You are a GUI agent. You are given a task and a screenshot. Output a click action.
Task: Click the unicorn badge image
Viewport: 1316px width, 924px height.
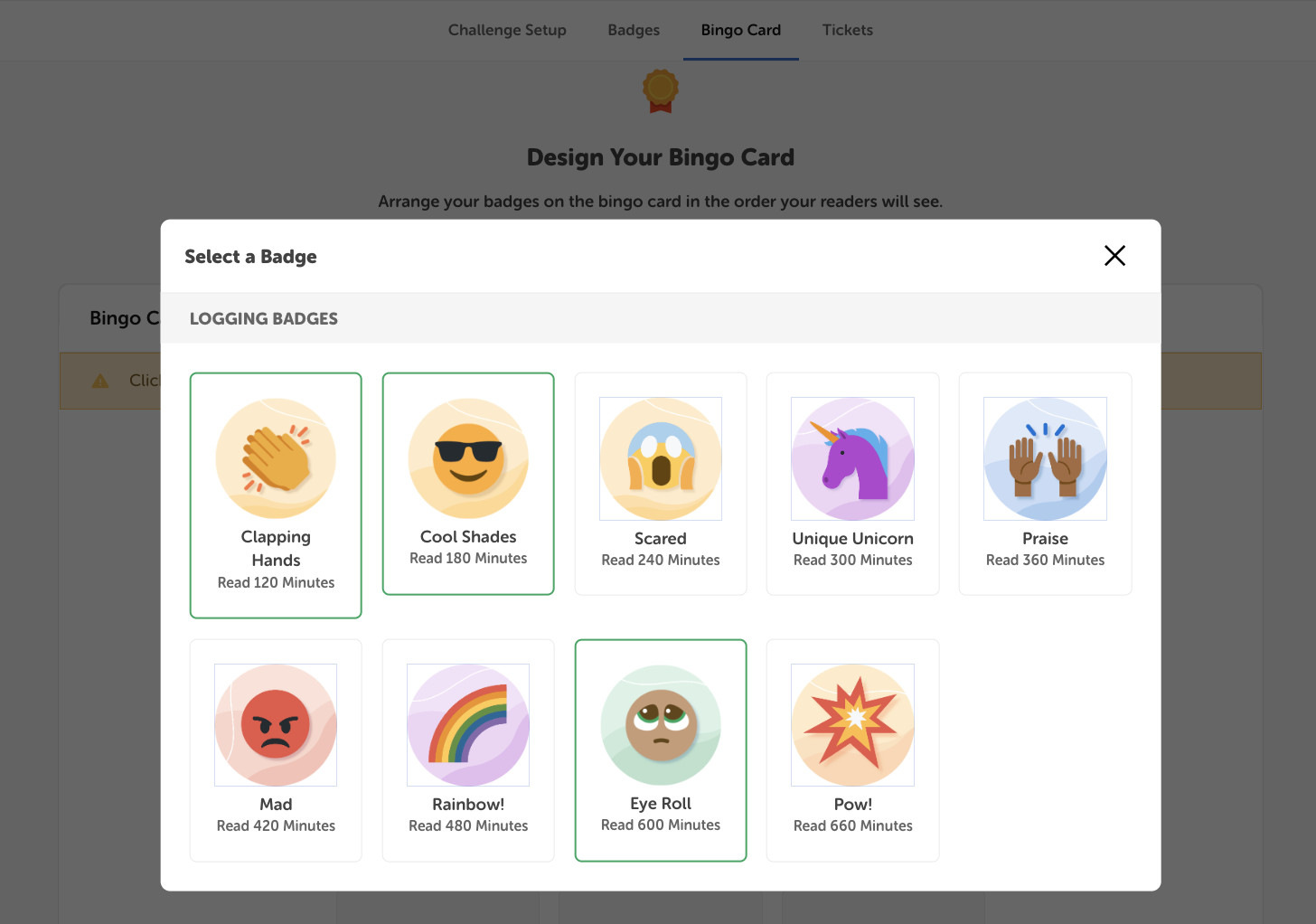pyautogui.click(x=852, y=458)
